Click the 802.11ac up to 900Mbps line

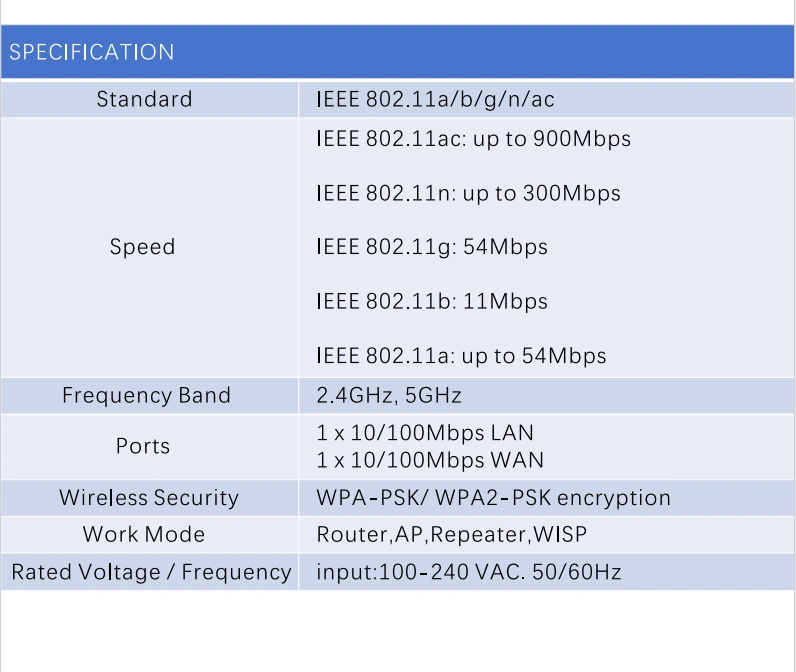click(473, 139)
